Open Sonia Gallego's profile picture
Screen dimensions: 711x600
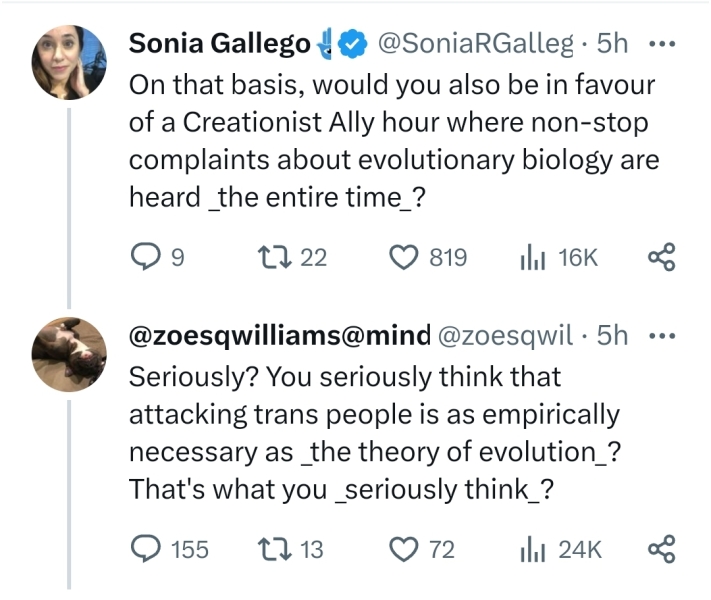pyautogui.click(x=70, y=62)
